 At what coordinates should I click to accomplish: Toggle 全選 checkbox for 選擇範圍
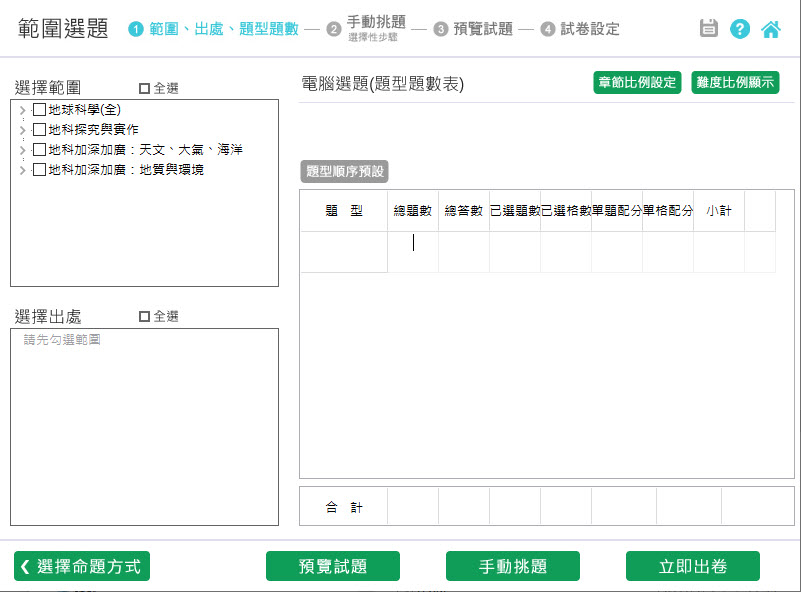coord(144,88)
